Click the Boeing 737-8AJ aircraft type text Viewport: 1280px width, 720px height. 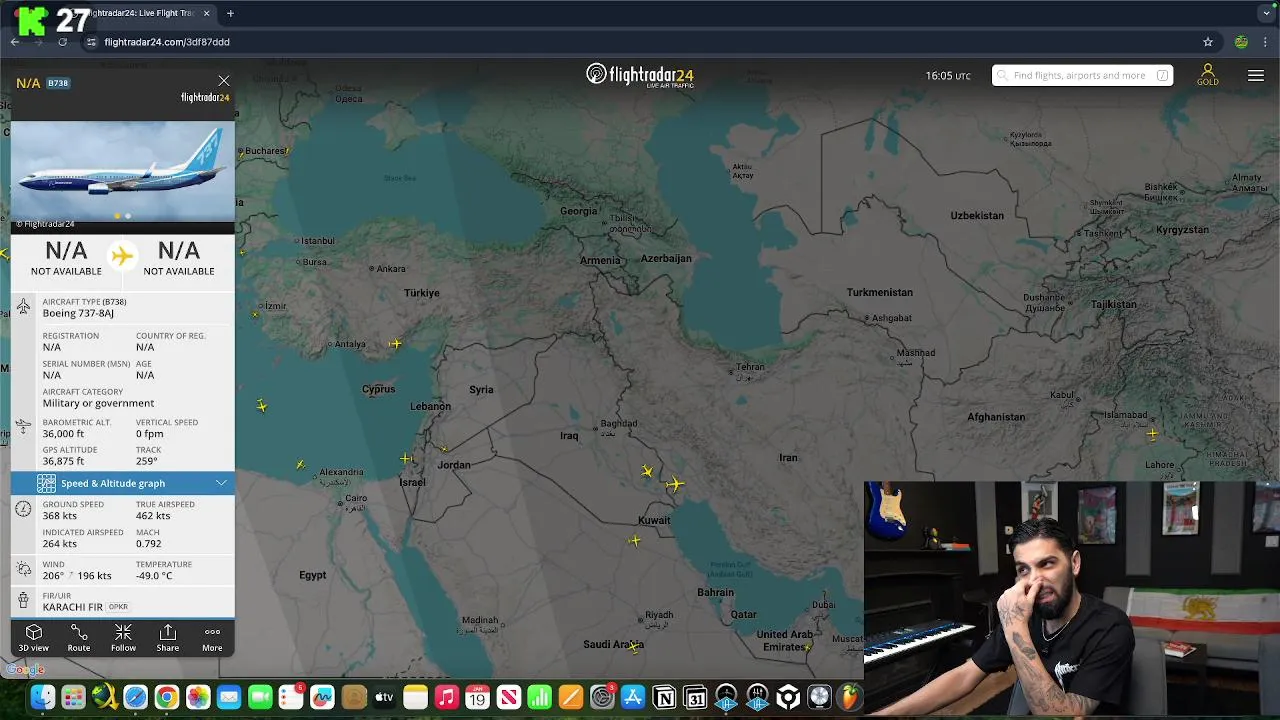pos(78,313)
